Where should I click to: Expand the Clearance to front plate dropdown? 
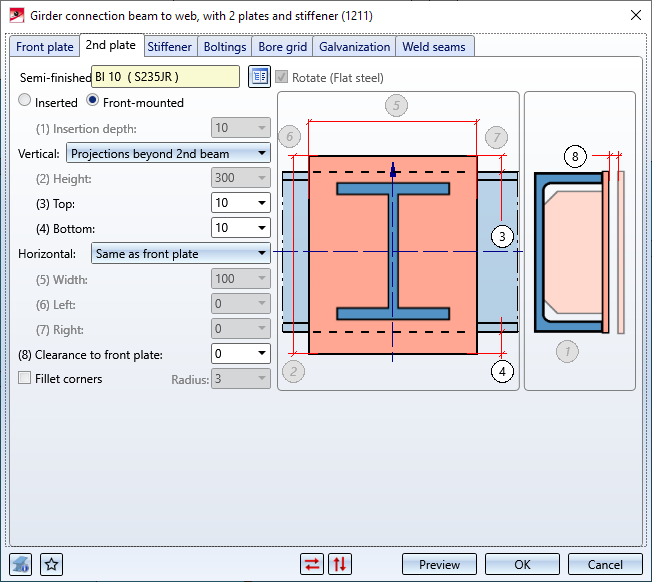[x=263, y=353]
